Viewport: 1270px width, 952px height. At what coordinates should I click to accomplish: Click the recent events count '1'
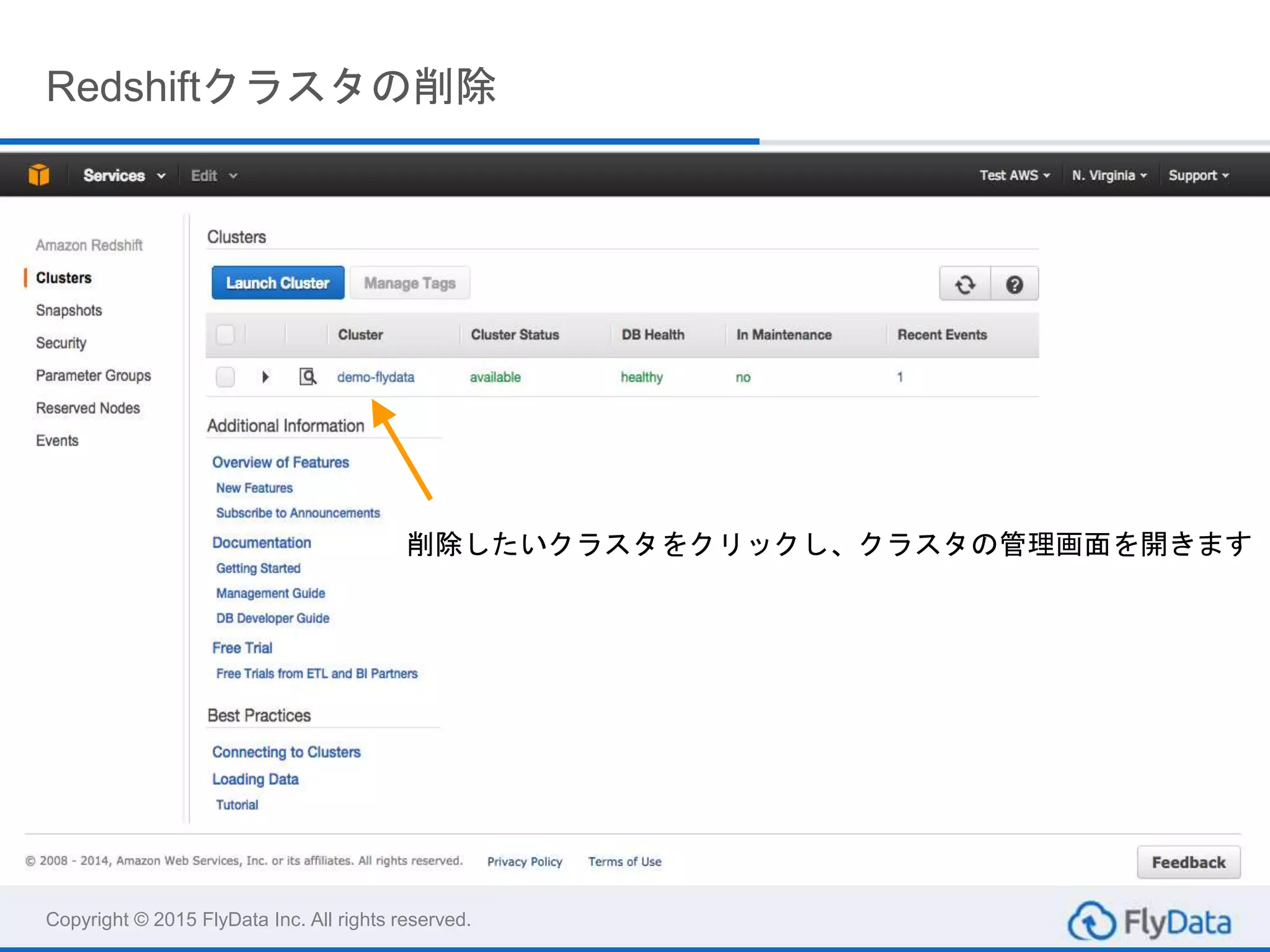pos(900,377)
